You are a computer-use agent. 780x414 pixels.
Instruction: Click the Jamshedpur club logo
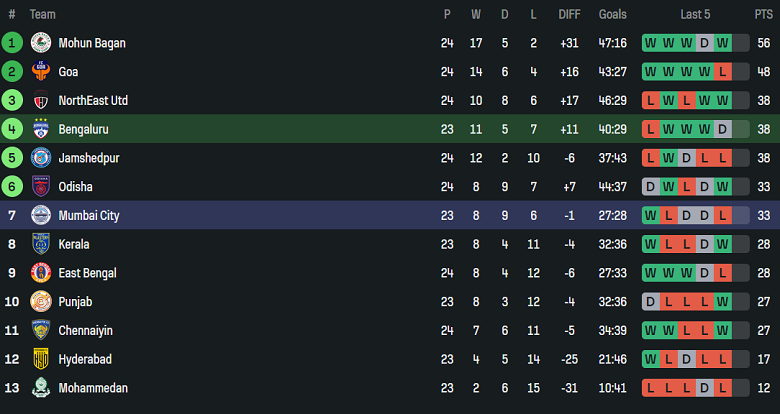pyautogui.click(x=41, y=158)
